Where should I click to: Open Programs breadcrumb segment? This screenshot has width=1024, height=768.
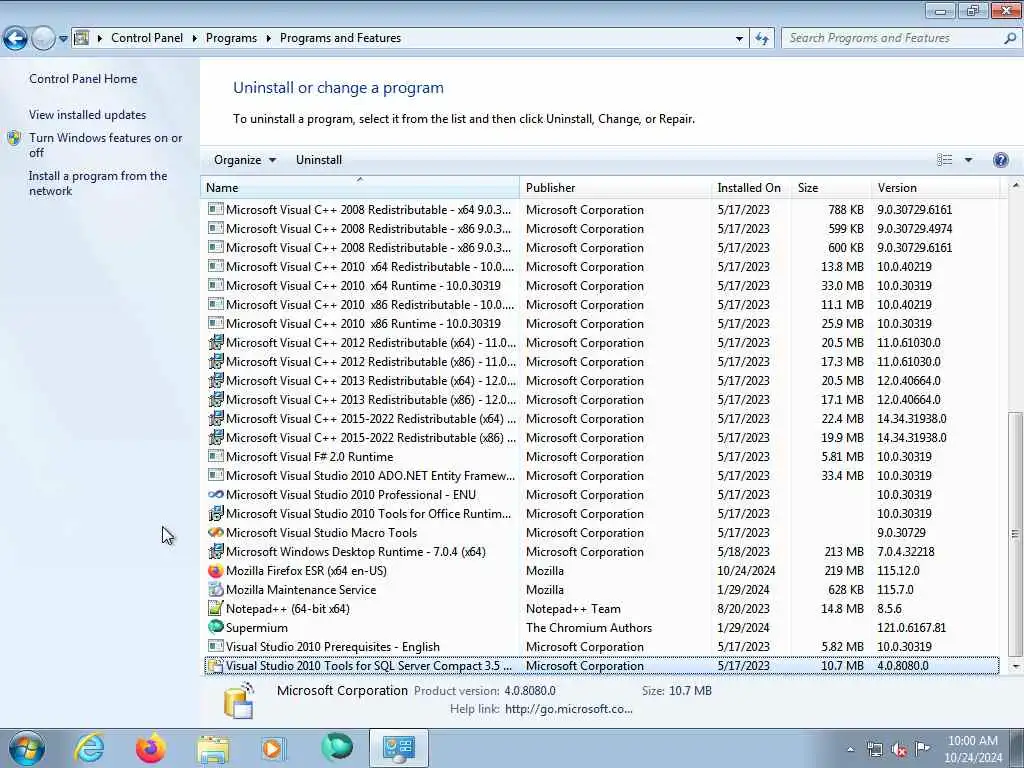tap(231, 38)
